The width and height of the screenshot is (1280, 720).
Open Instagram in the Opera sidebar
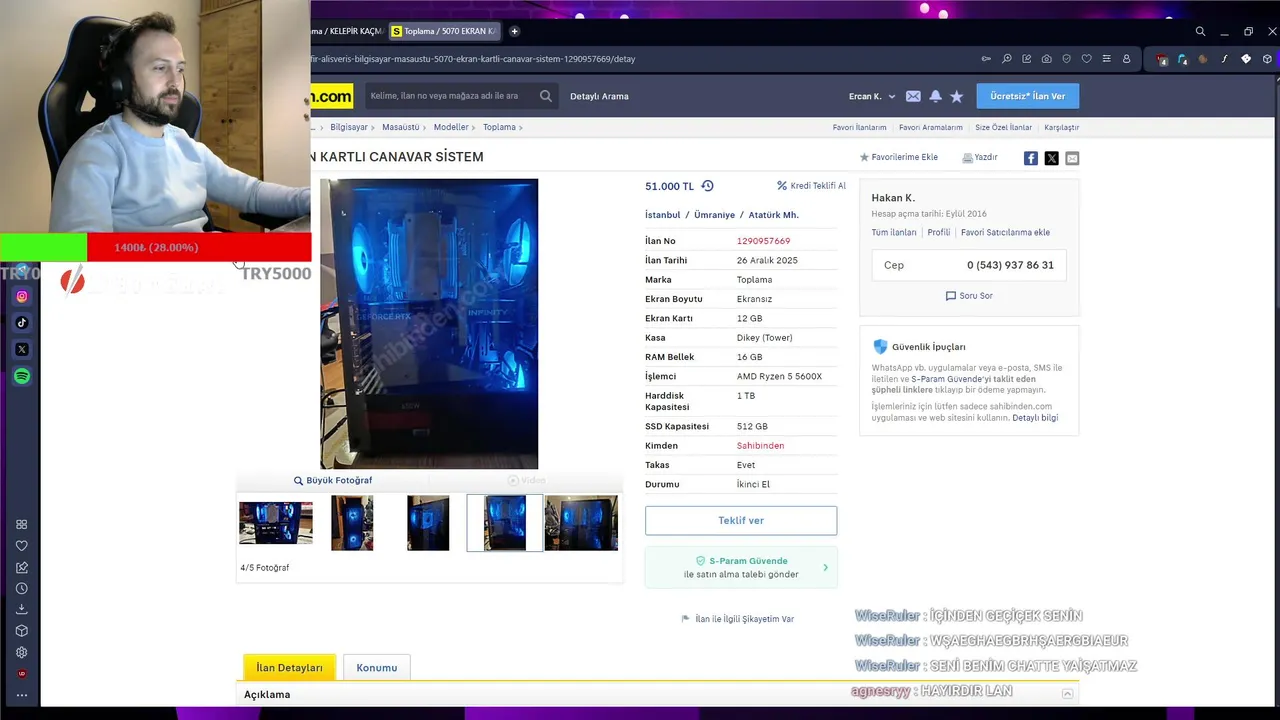coord(22,296)
